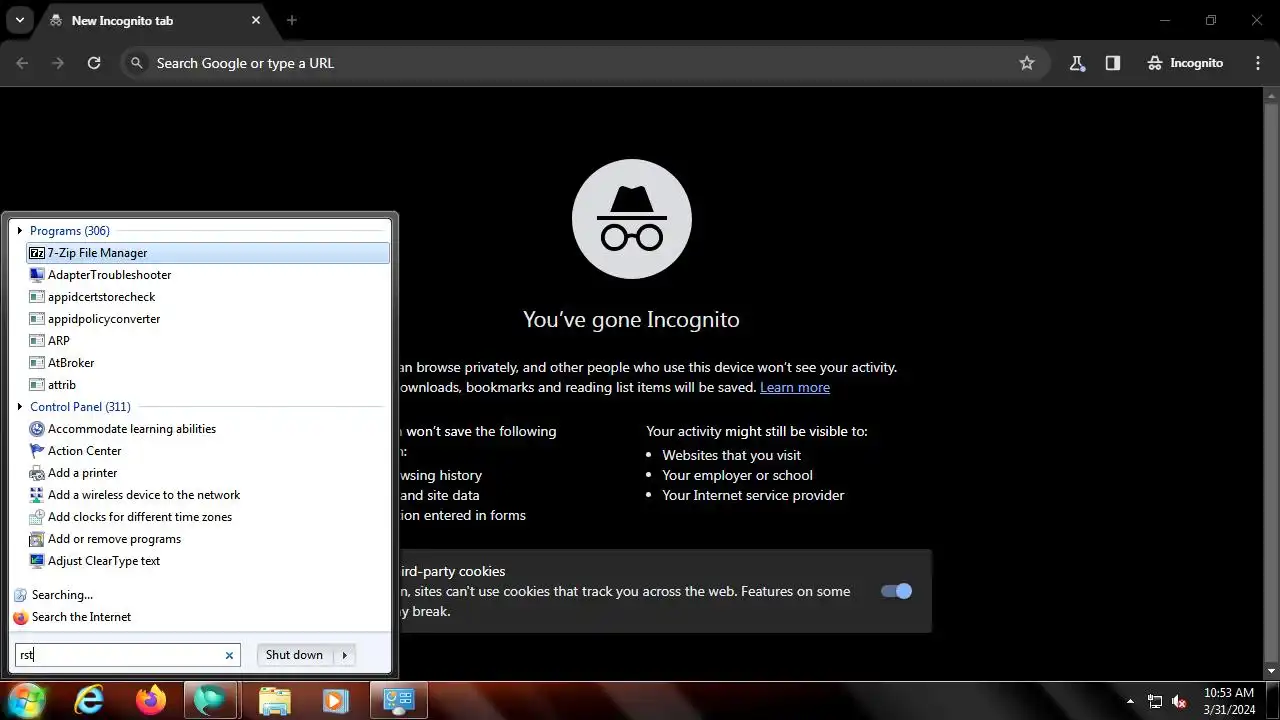Open 7-Zip File Manager result
The width and height of the screenshot is (1280, 720).
click(x=207, y=253)
